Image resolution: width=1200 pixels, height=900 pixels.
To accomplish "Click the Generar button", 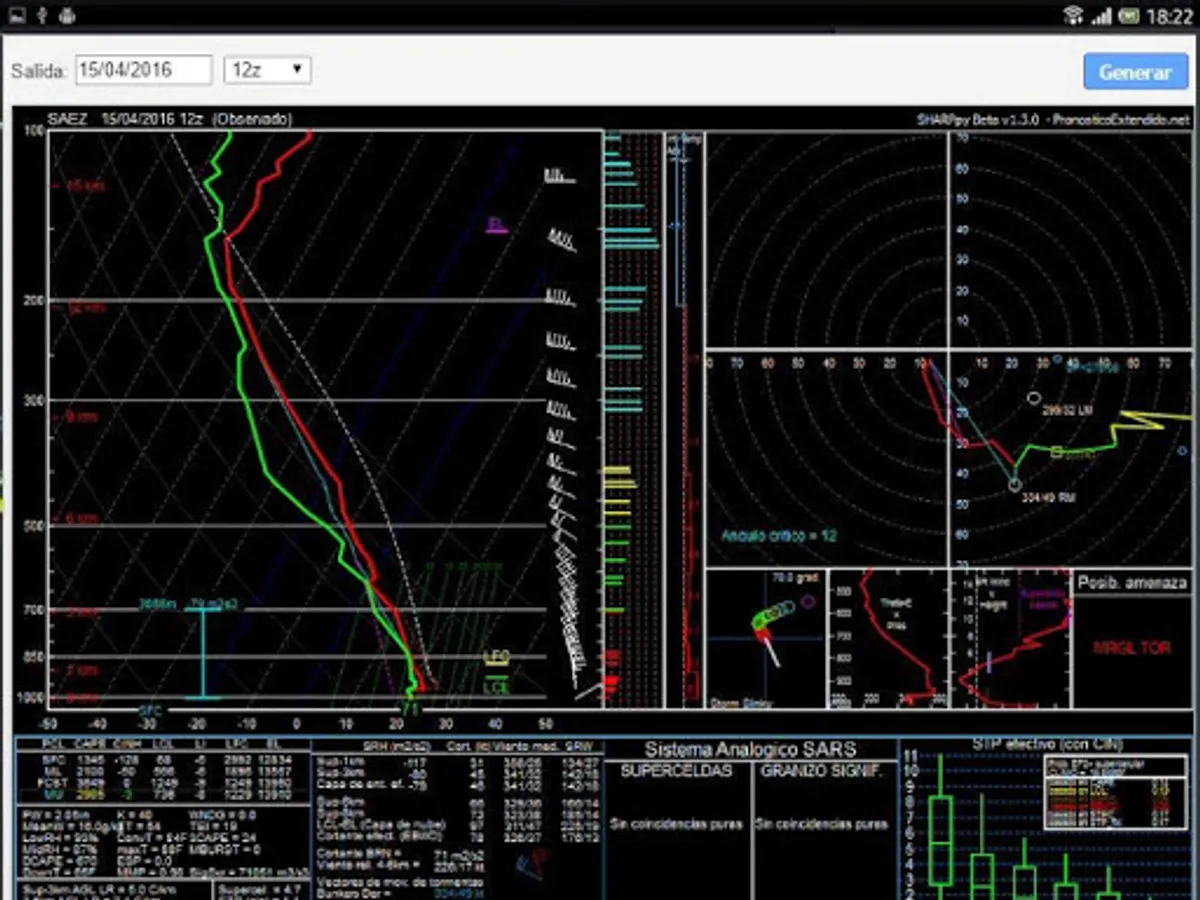I will coord(1135,72).
